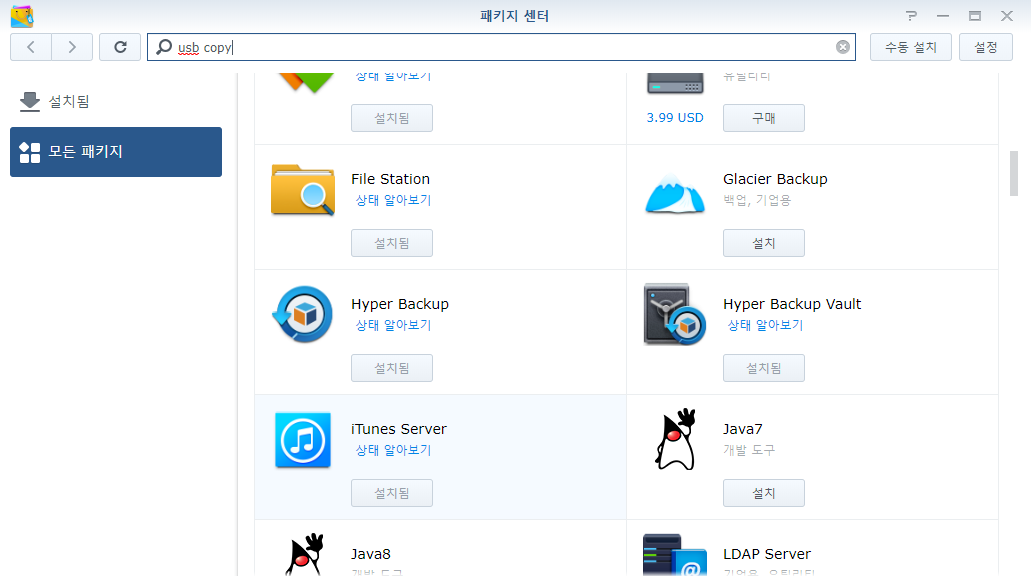Click the File Station folder icon

tap(302, 189)
